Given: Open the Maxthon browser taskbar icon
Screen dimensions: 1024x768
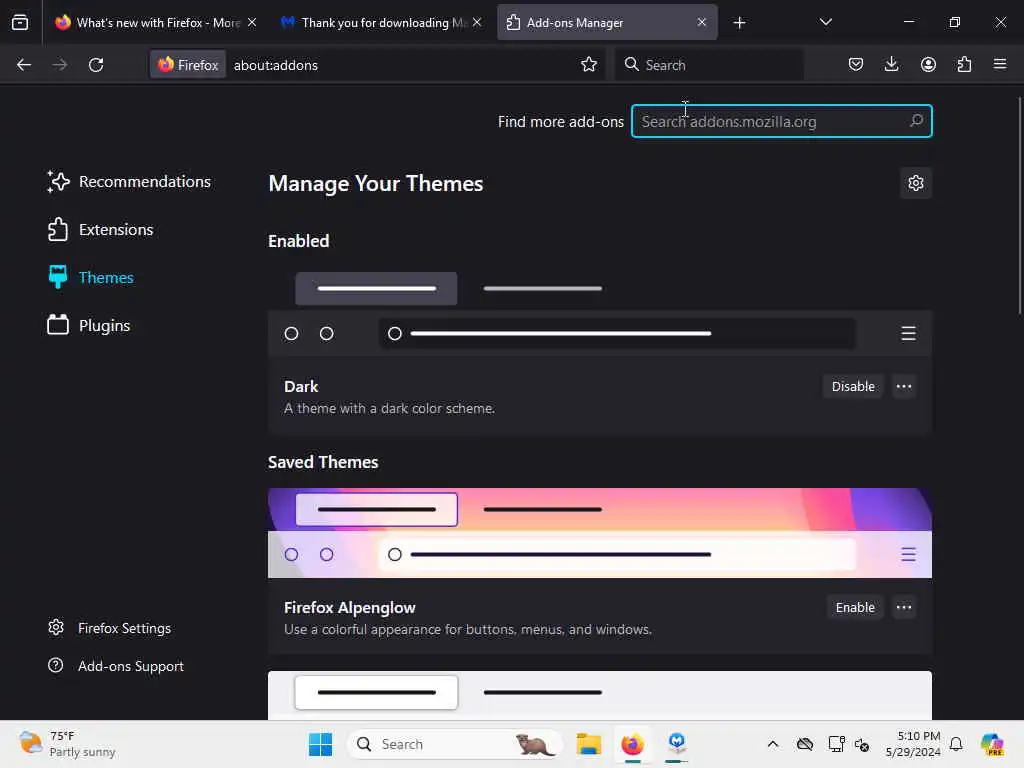Looking at the screenshot, I should click(x=677, y=744).
